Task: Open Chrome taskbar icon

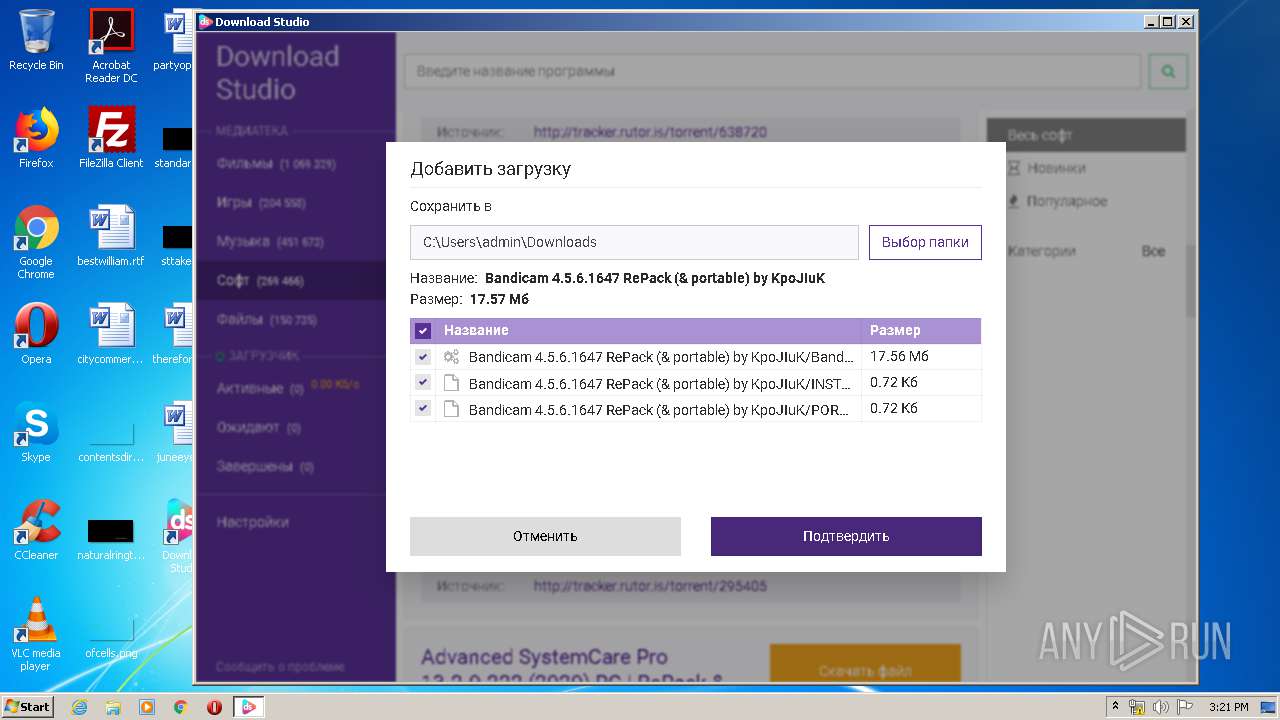Action: tap(180, 707)
